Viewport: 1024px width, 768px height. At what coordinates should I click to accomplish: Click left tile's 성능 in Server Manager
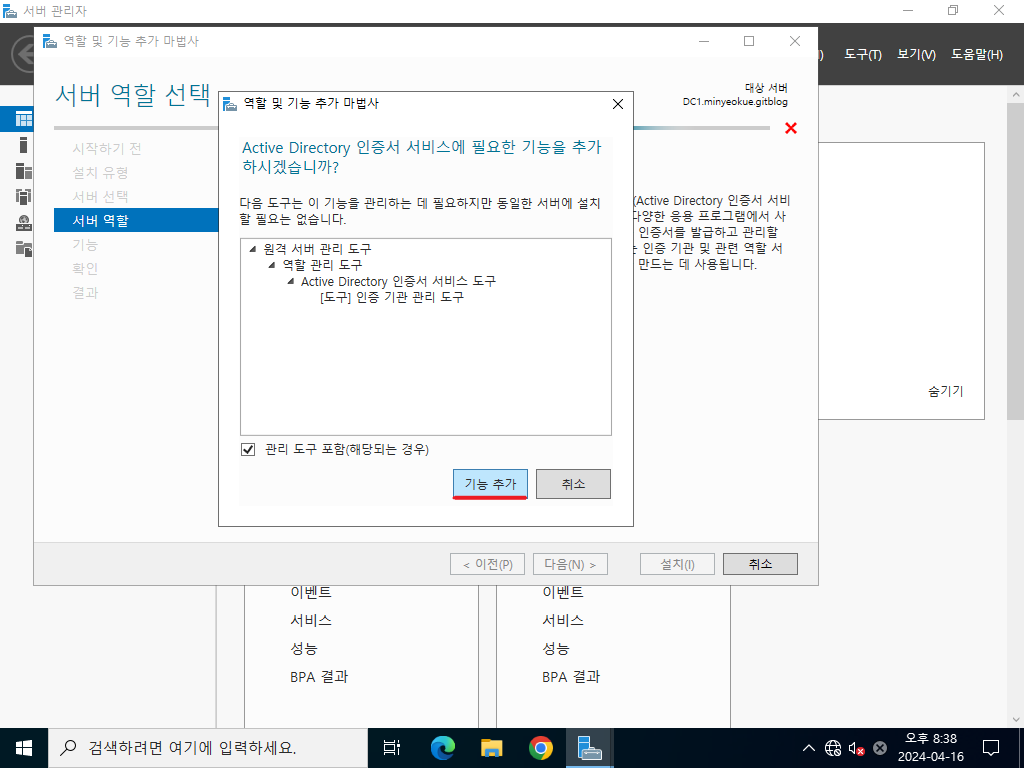[304, 648]
